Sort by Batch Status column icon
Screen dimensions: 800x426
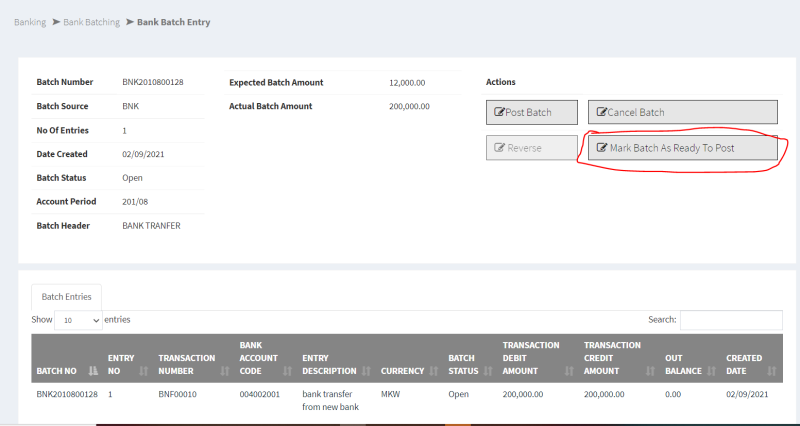[x=487, y=371]
